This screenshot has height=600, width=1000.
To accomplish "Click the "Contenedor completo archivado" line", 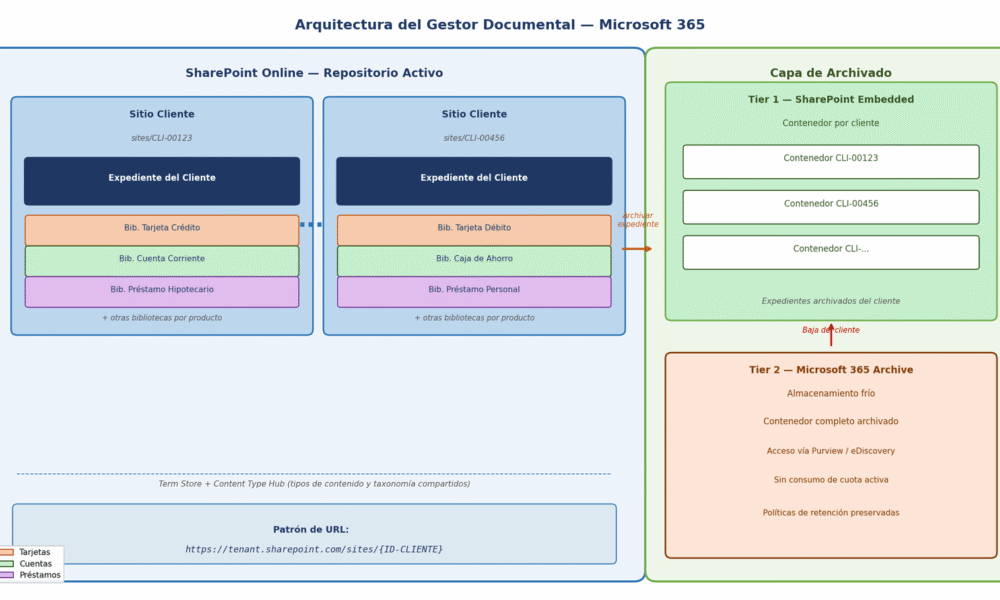I will point(830,421).
